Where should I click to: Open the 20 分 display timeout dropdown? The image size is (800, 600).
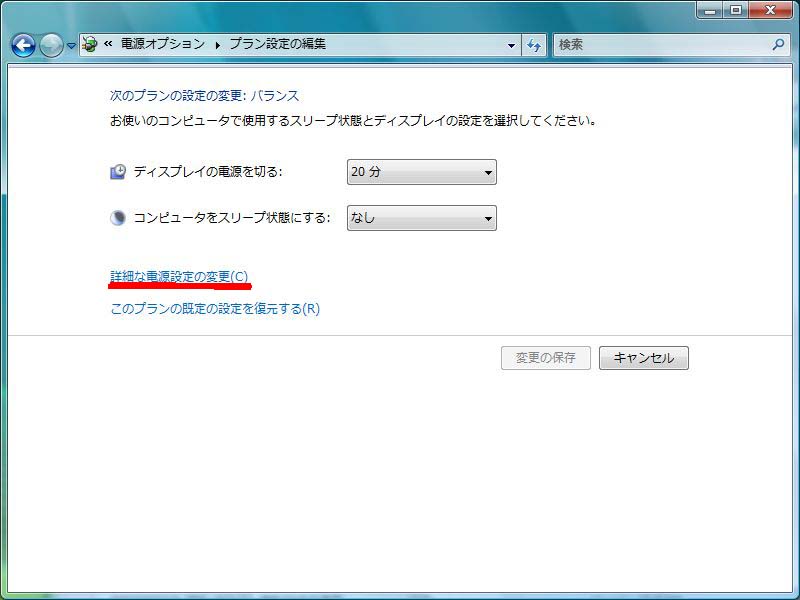[x=421, y=172]
